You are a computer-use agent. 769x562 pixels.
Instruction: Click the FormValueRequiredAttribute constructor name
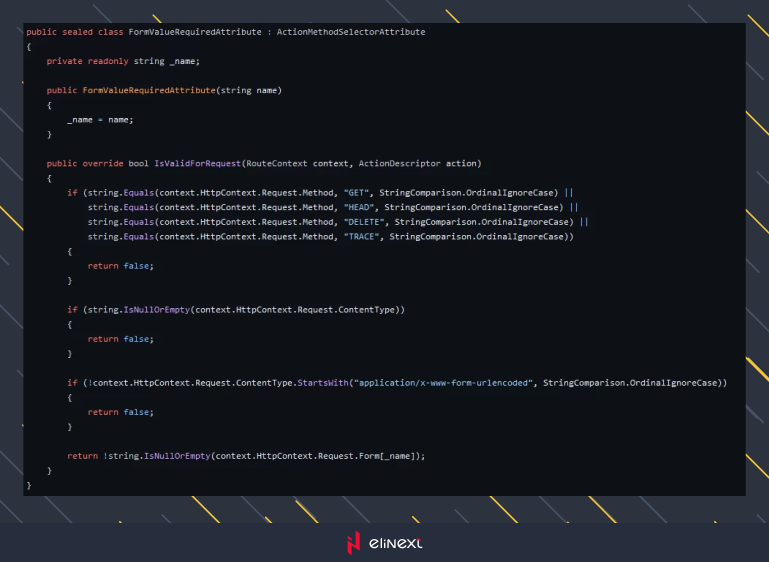pos(149,90)
